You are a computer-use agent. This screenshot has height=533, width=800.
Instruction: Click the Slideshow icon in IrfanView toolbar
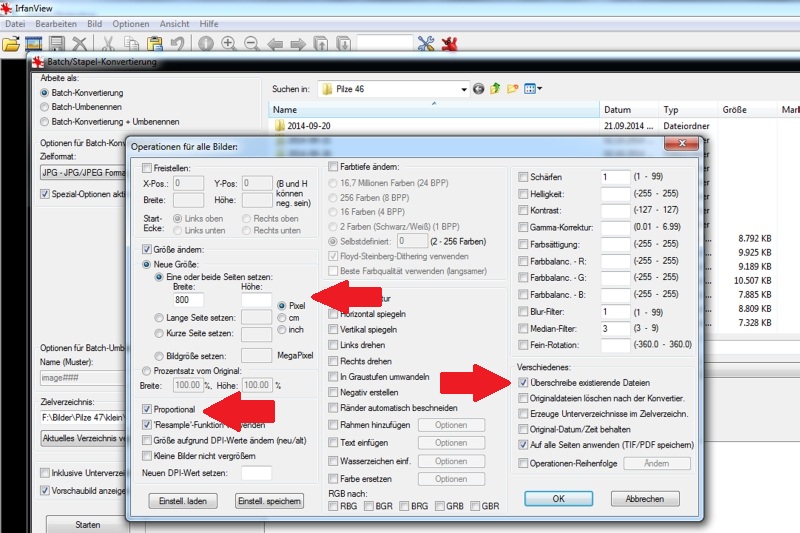[34, 44]
